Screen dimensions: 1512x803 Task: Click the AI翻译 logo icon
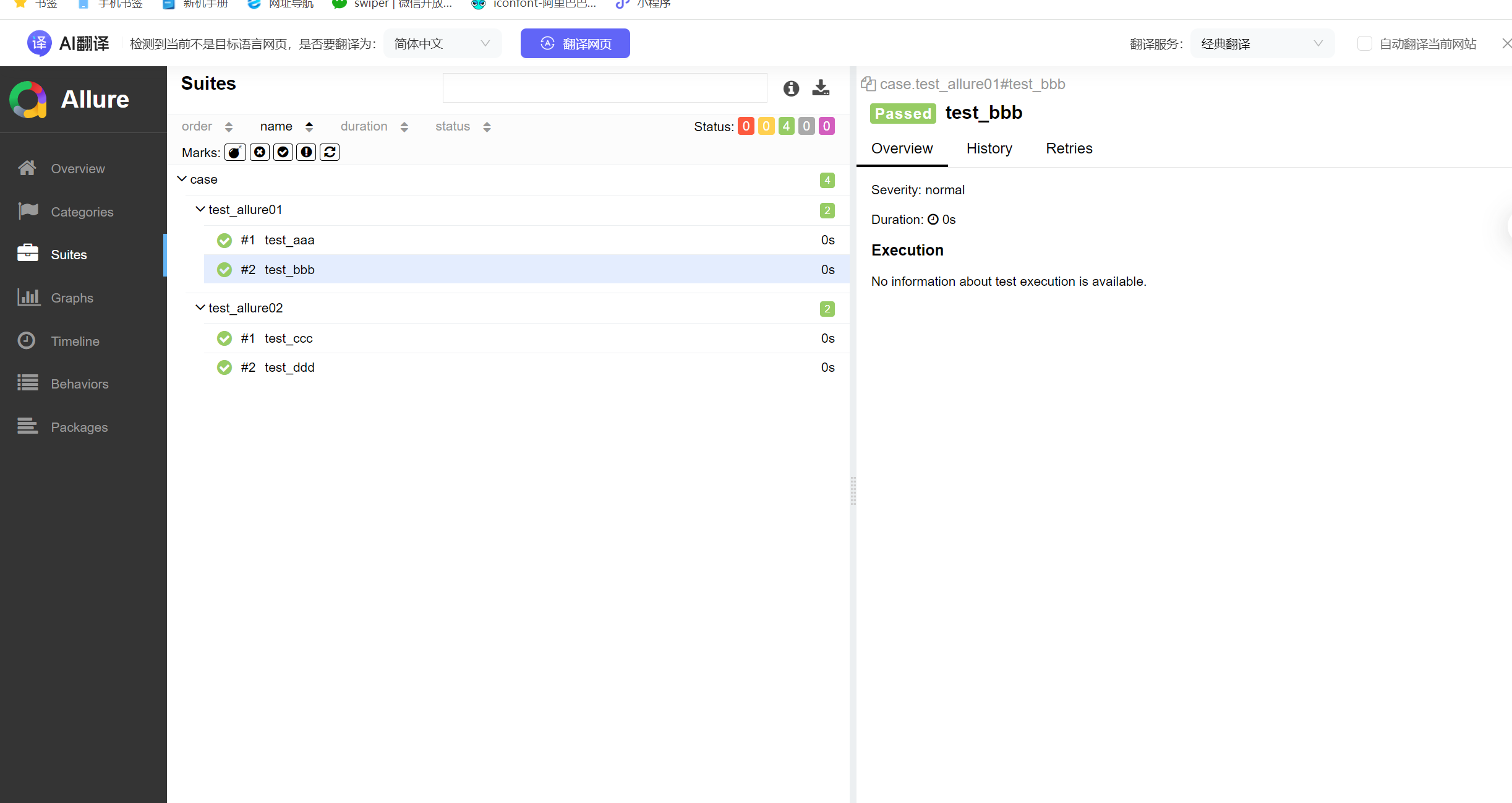click(x=39, y=43)
